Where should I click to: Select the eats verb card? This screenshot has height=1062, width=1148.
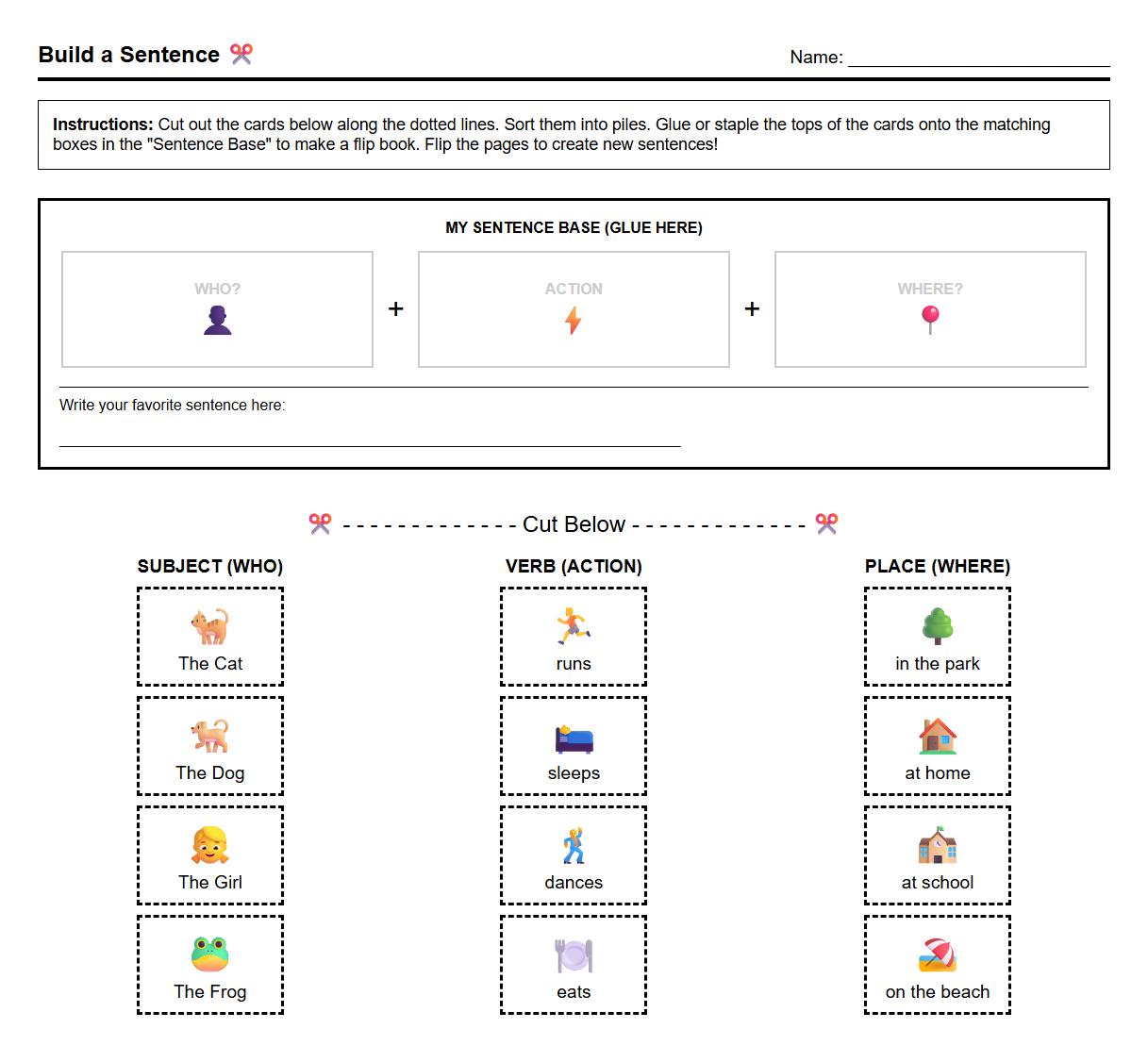pyautogui.click(x=573, y=965)
